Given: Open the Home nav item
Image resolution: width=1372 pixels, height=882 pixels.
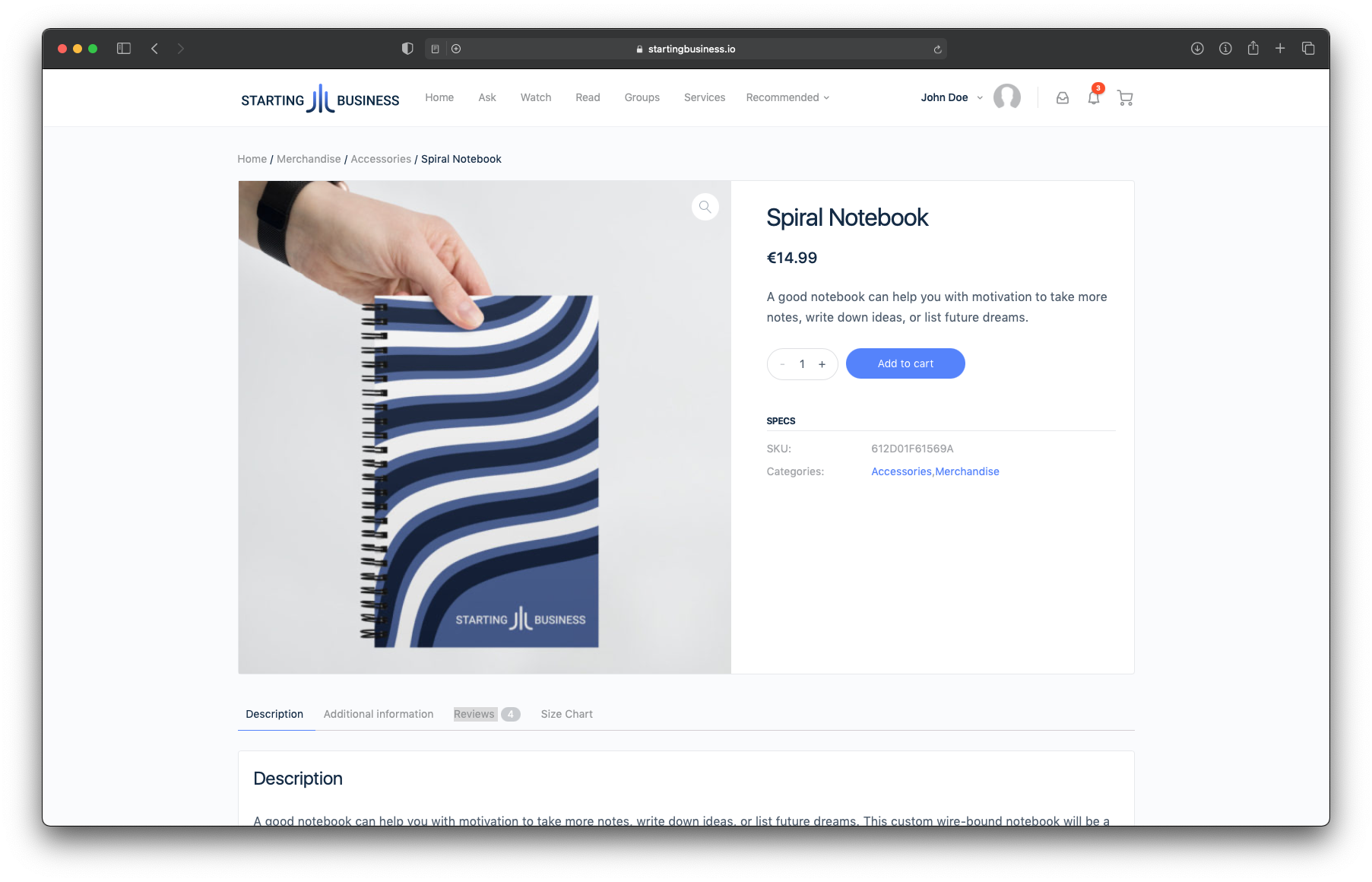Looking at the screenshot, I should [439, 97].
